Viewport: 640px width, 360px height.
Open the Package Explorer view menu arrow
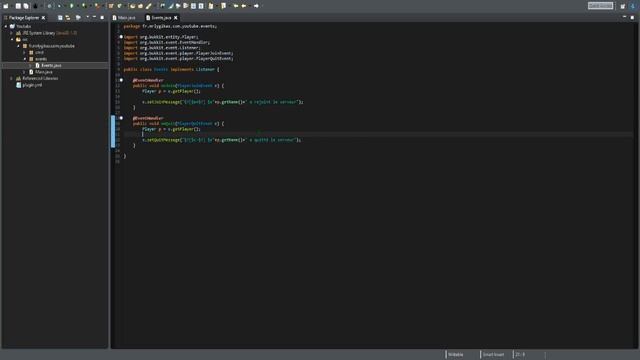(87, 18)
